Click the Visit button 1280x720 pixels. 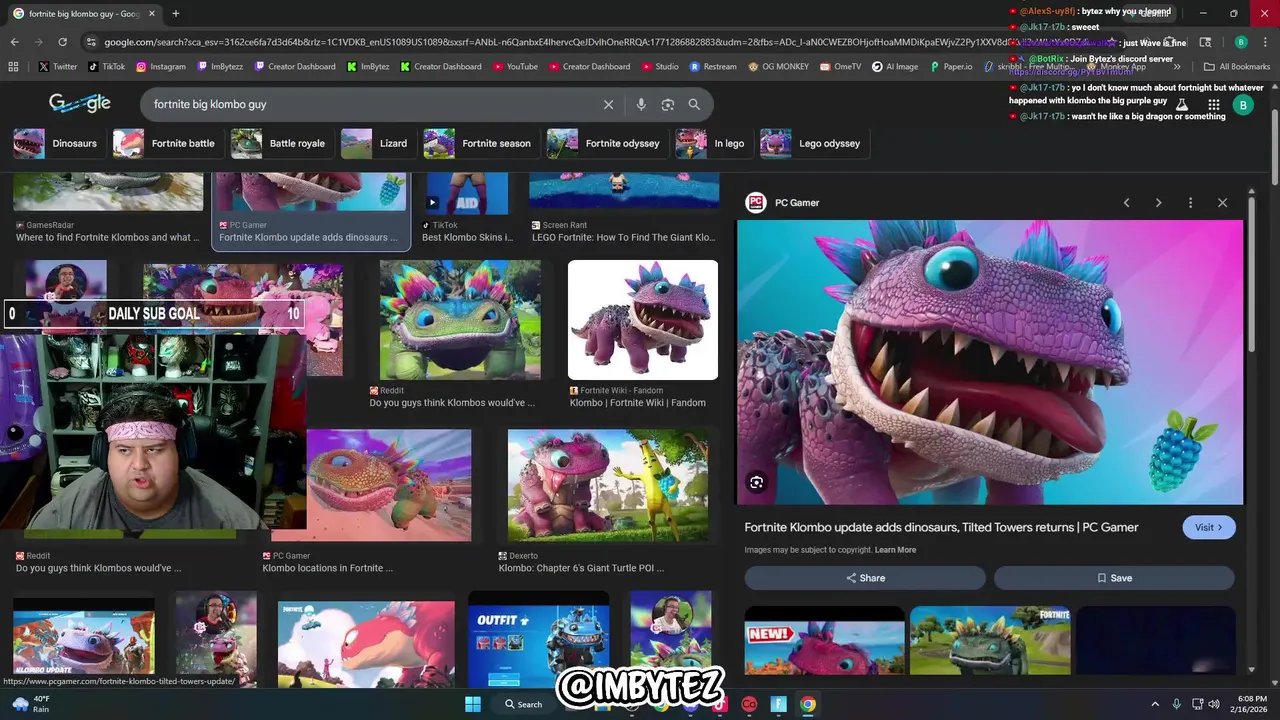click(1209, 527)
